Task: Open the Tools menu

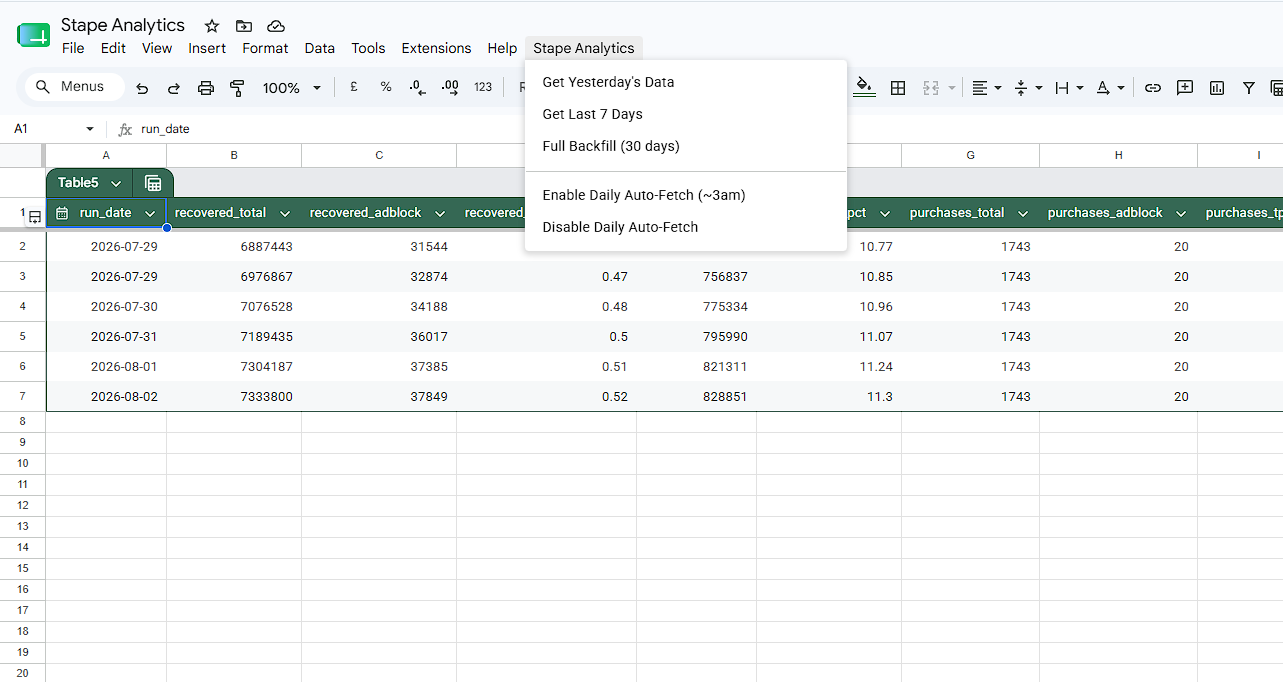Action: (368, 48)
